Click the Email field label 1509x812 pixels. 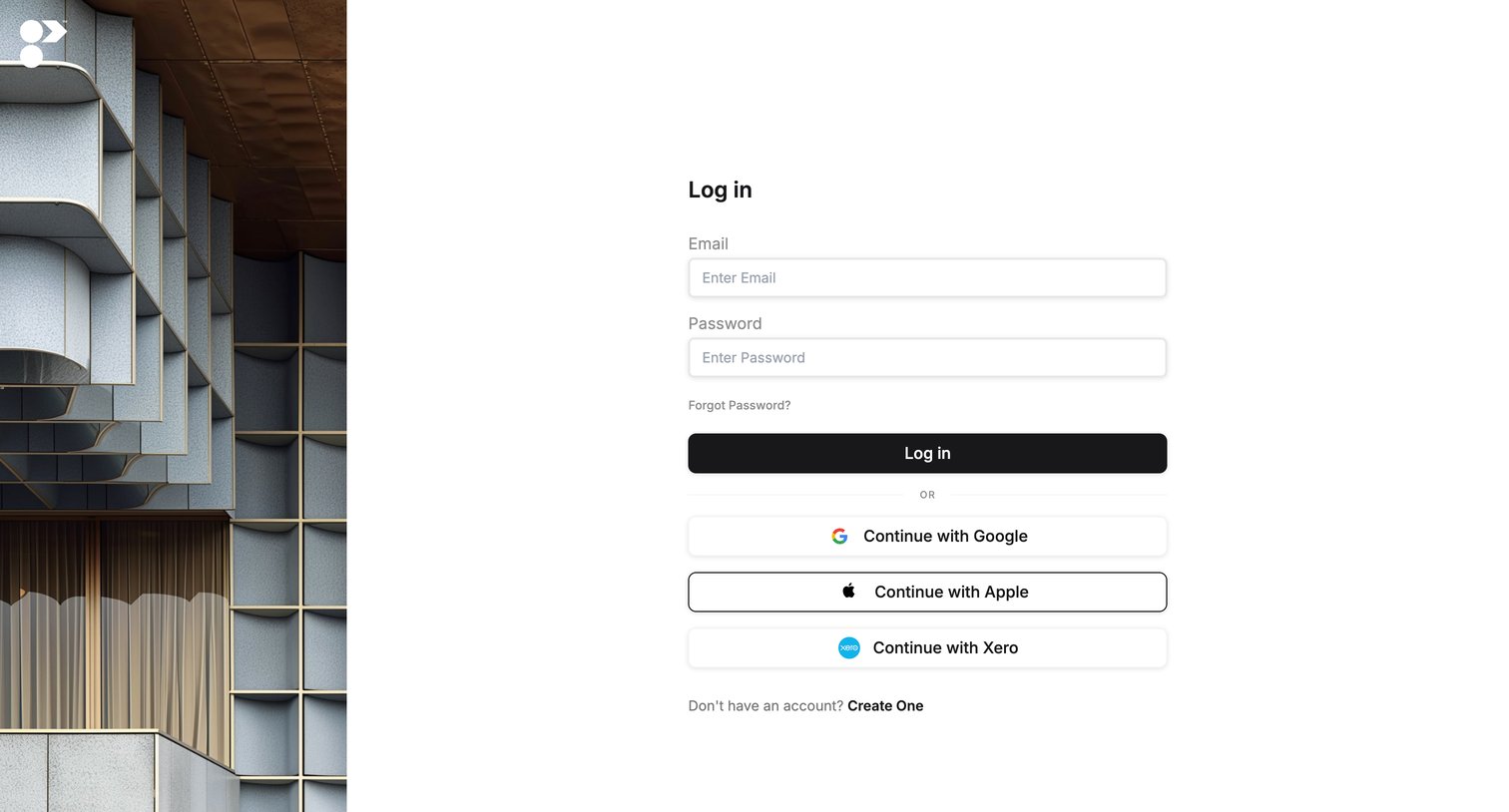point(709,244)
